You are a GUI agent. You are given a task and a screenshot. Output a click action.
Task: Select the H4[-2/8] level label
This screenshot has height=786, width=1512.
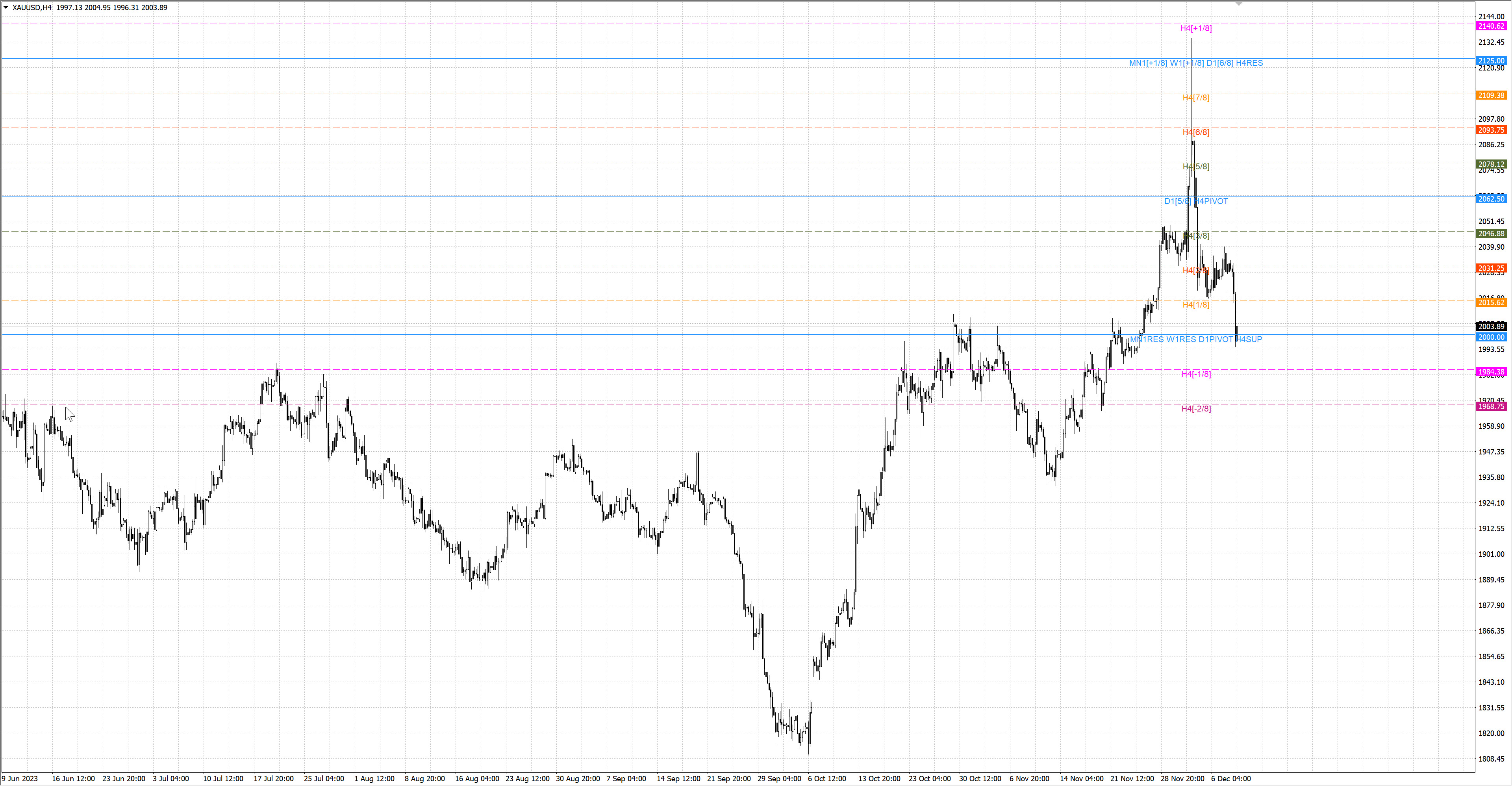[x=1196, y=409]
